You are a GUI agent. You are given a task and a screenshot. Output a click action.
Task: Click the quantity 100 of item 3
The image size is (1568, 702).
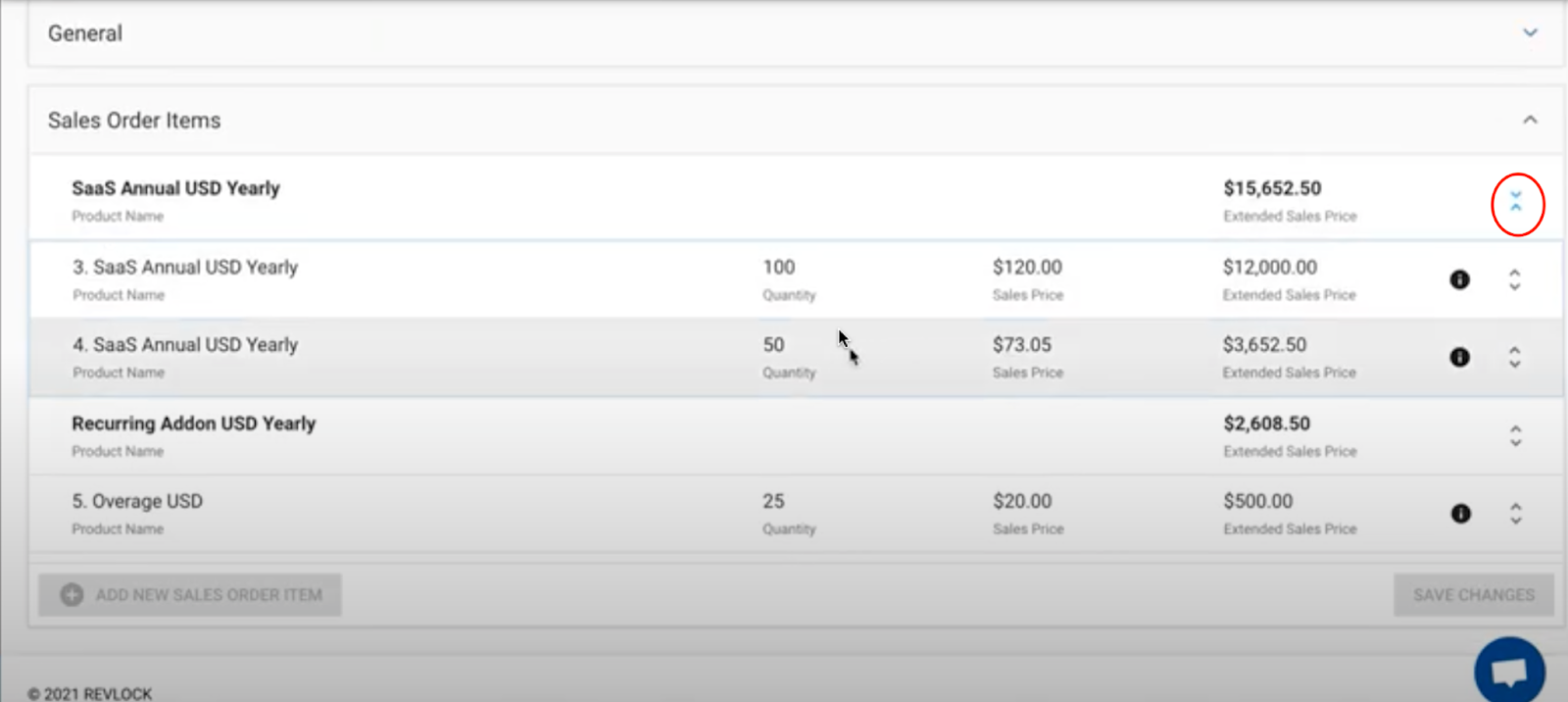[779, 267]
